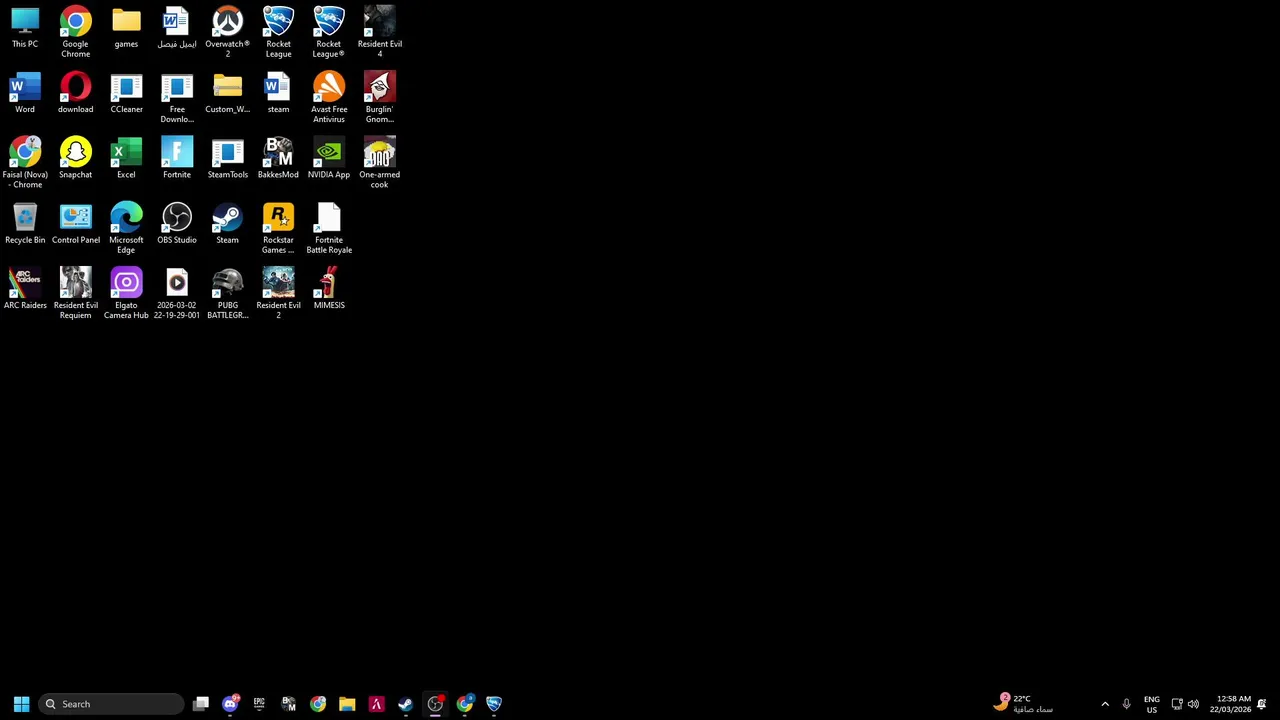The image size is (1280, 720).
Task: Open Discord from the taskbar
Action: click(x=230, y=704)
